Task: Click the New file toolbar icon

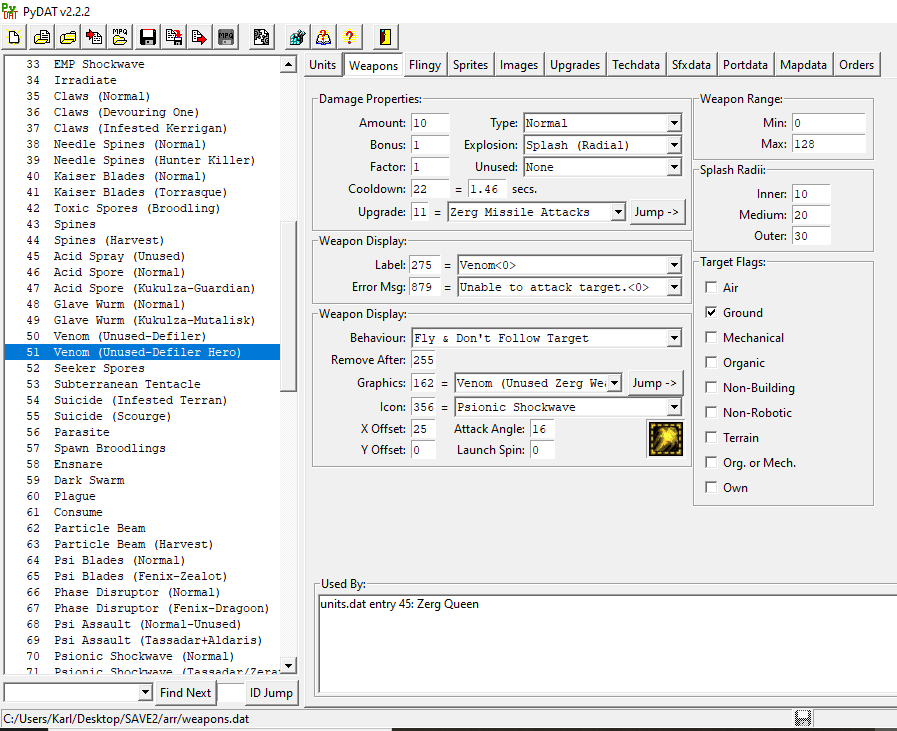Action: click(14, 38)
